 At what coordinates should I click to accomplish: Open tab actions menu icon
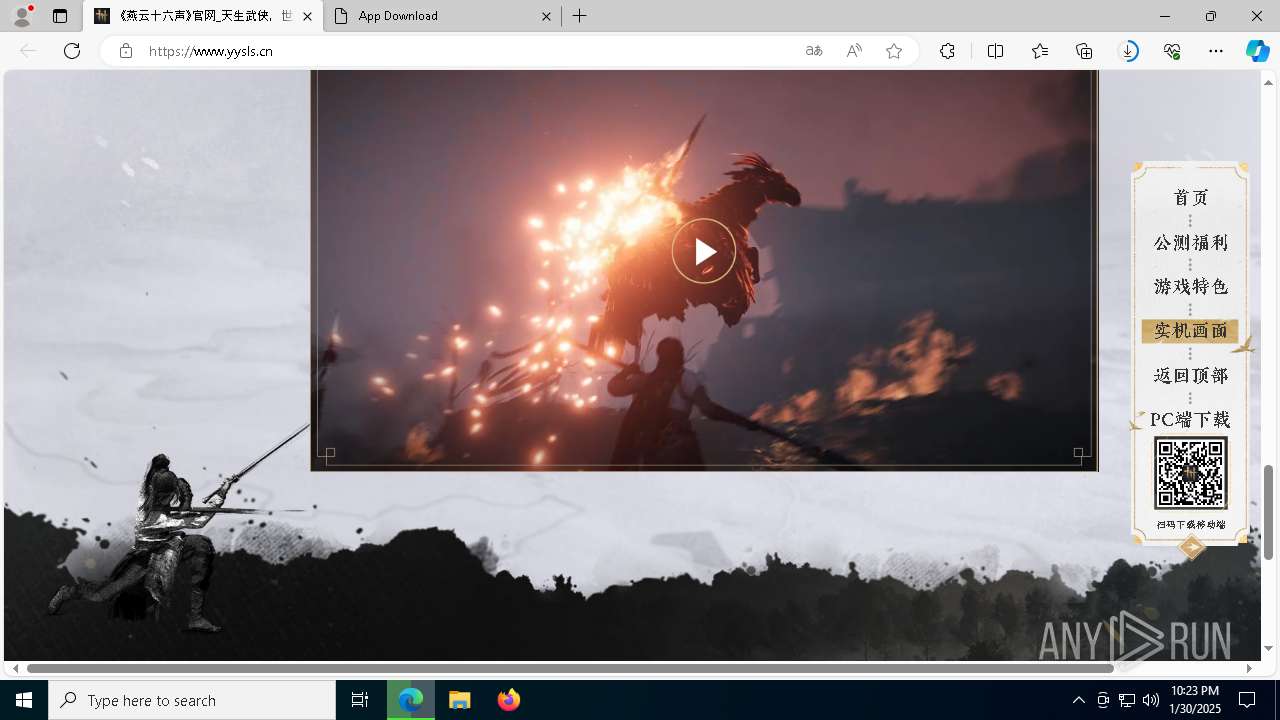[60, 16]
